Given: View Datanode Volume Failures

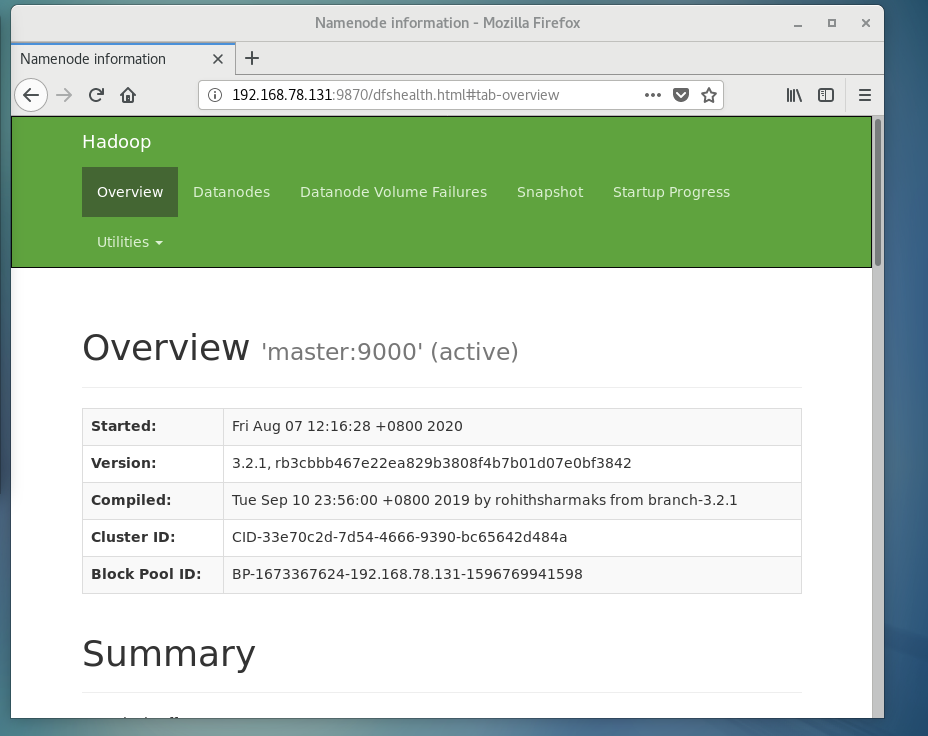Looking at the screenshot, I should (393, 192).
